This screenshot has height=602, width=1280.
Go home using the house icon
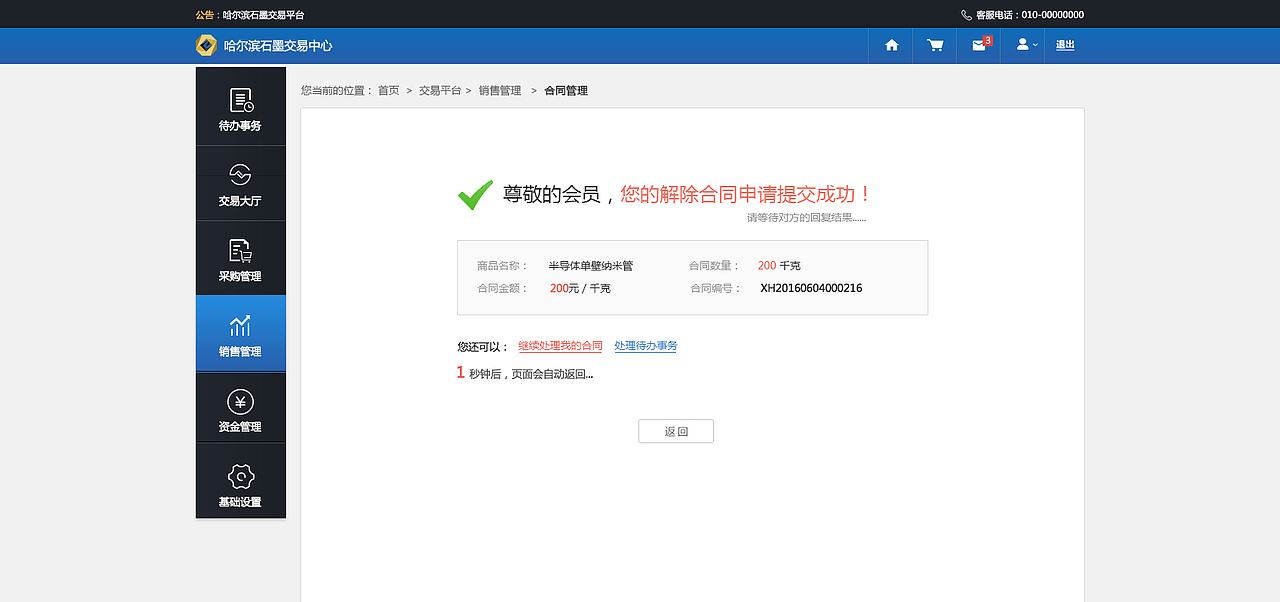tap(890, 45)
